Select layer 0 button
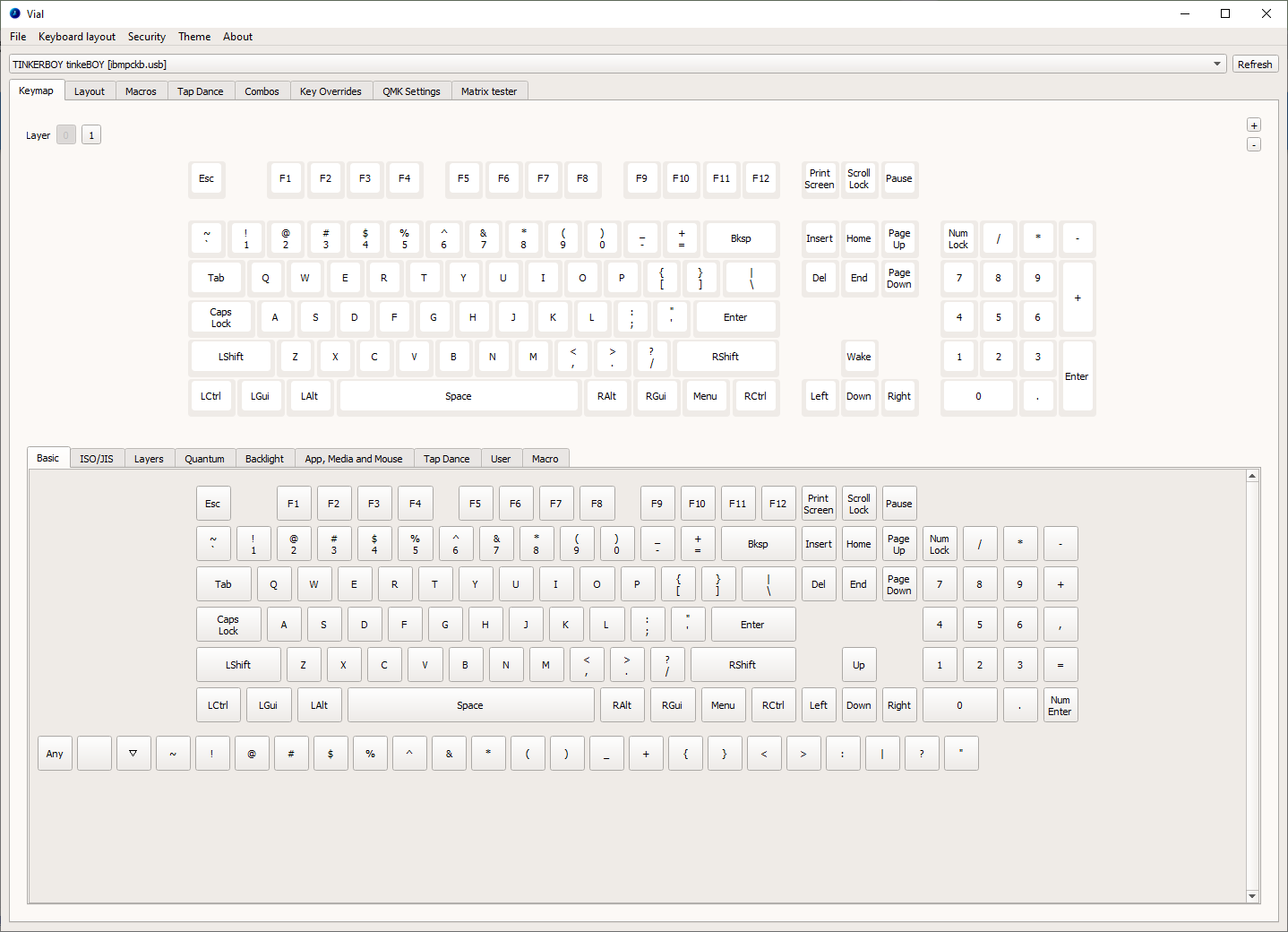The height and width of the screenshot is (932, 1288). 66,135
